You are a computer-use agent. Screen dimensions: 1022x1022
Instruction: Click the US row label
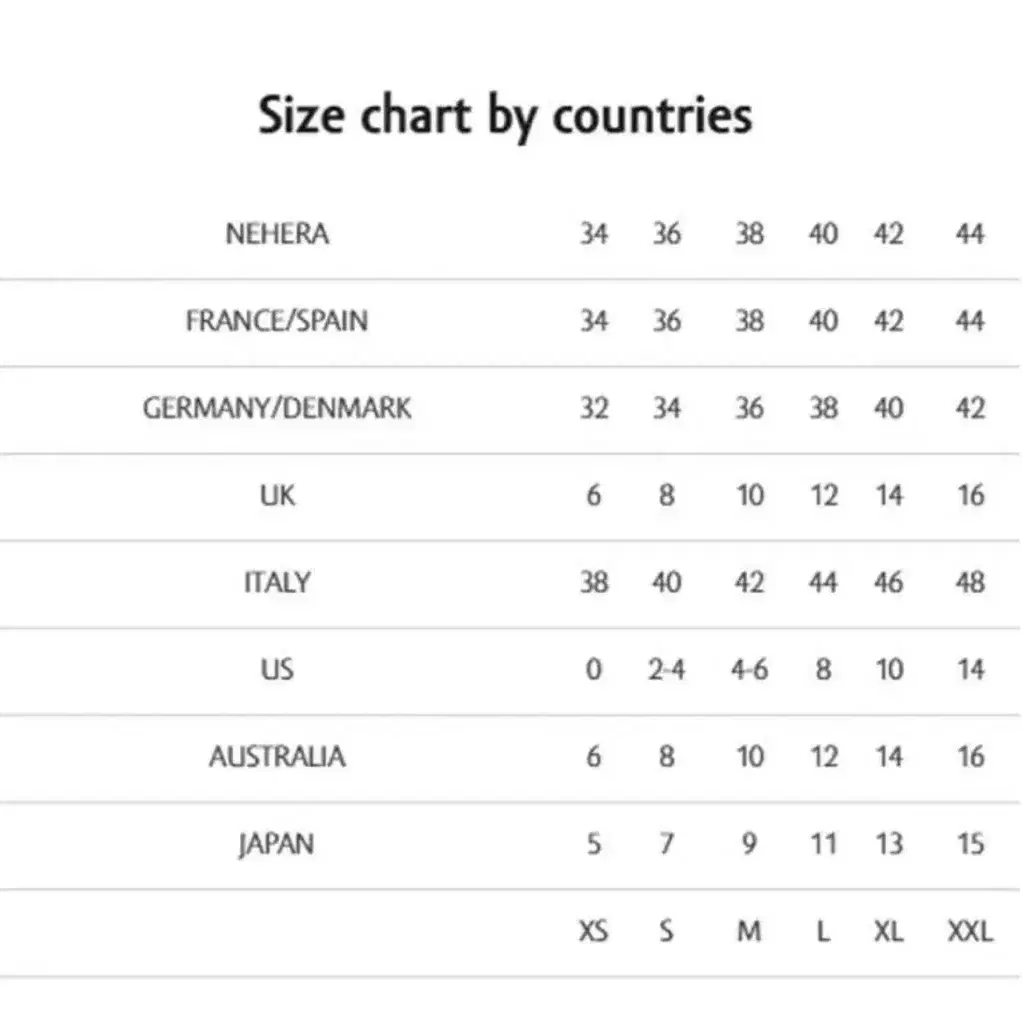point(277,669)
